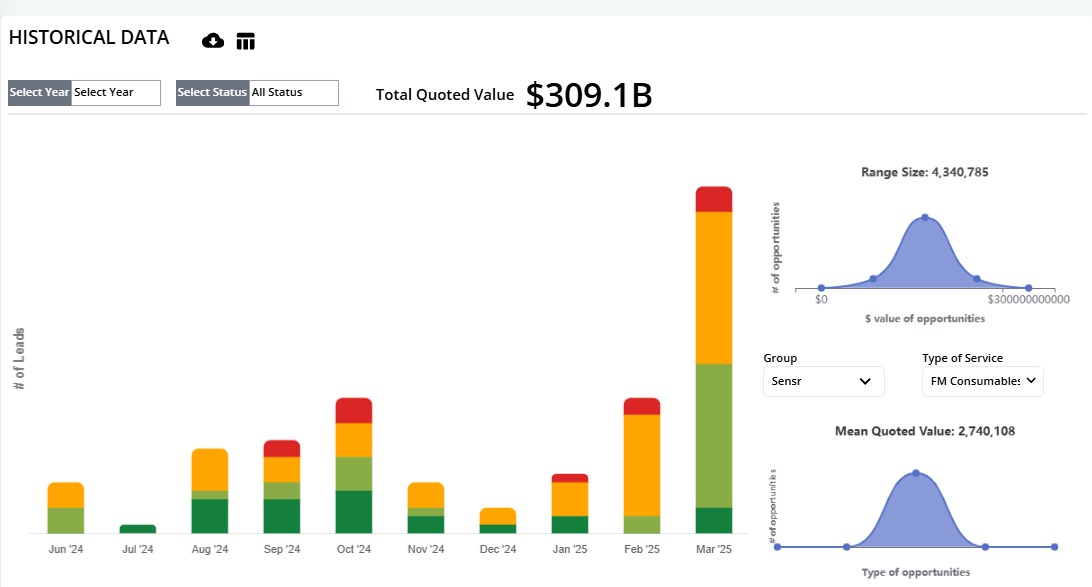The height and width of the screenshot is (587, 1092).
Task: Click the cloud download icon
Action: pyautogui.click(x=213, y=41)
